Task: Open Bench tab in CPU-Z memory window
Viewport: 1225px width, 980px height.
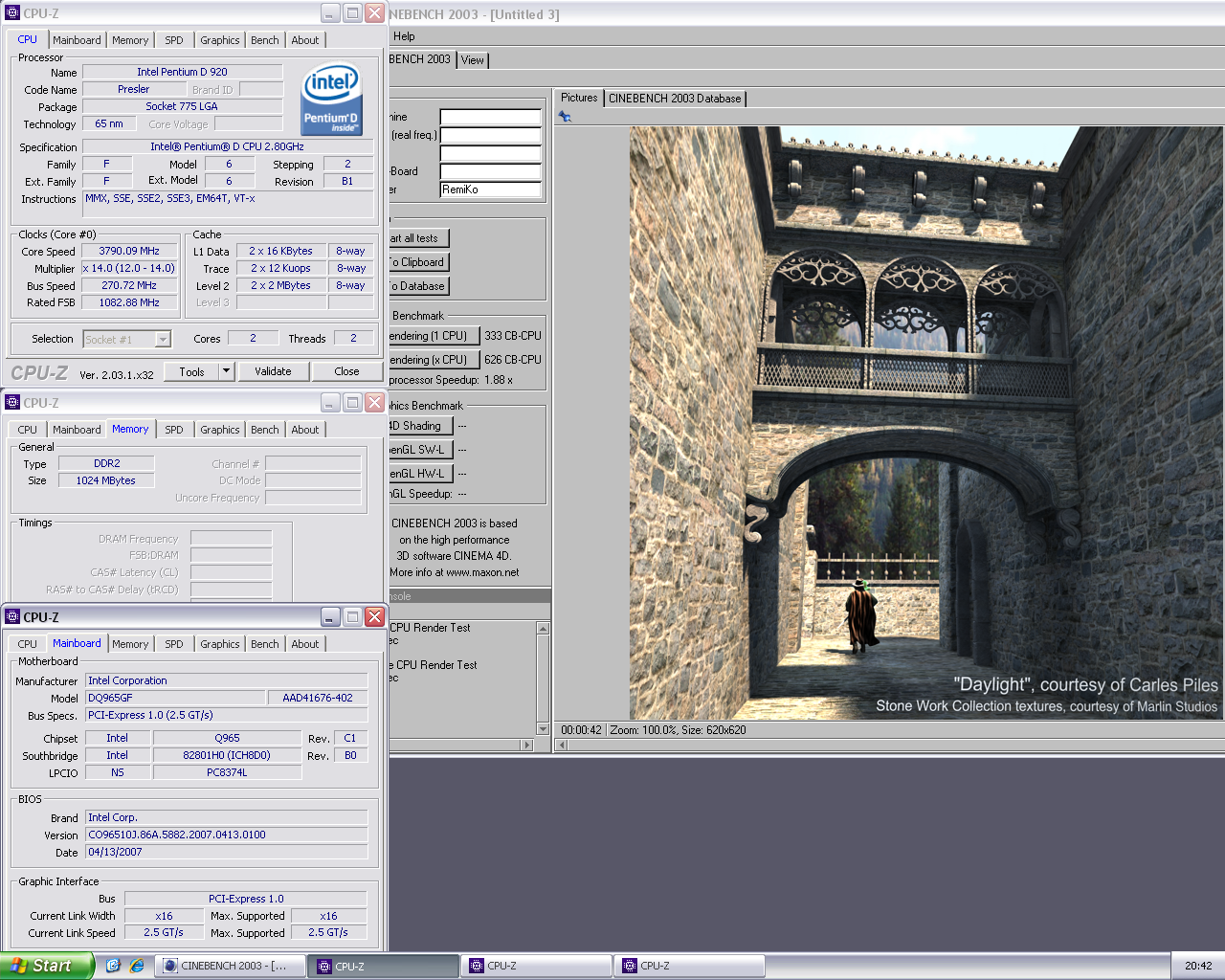Action: tap(265, 430)
